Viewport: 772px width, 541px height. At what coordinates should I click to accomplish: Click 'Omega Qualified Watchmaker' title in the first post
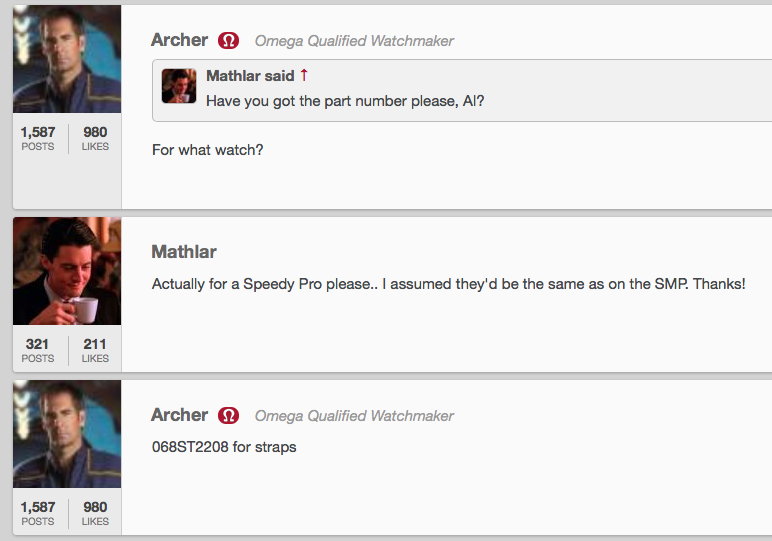pyautogui.click(x=354, y=41)
